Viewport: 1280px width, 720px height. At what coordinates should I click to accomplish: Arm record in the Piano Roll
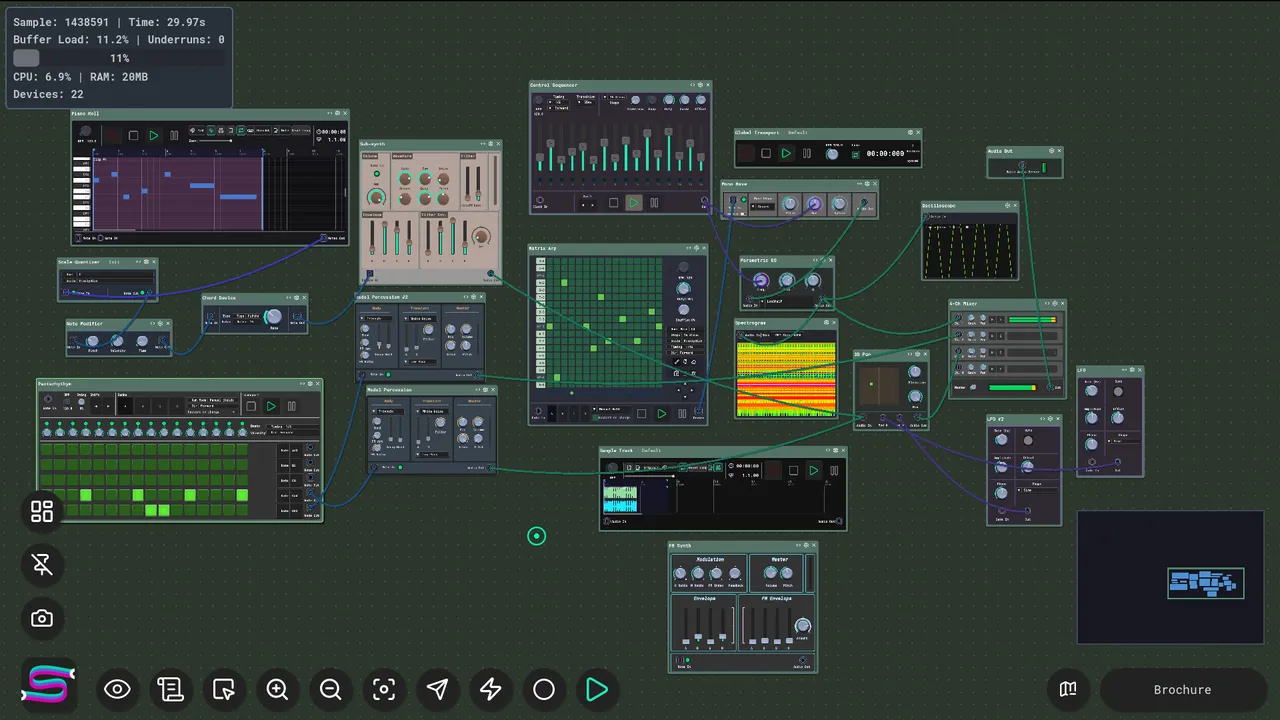point(112,135)
